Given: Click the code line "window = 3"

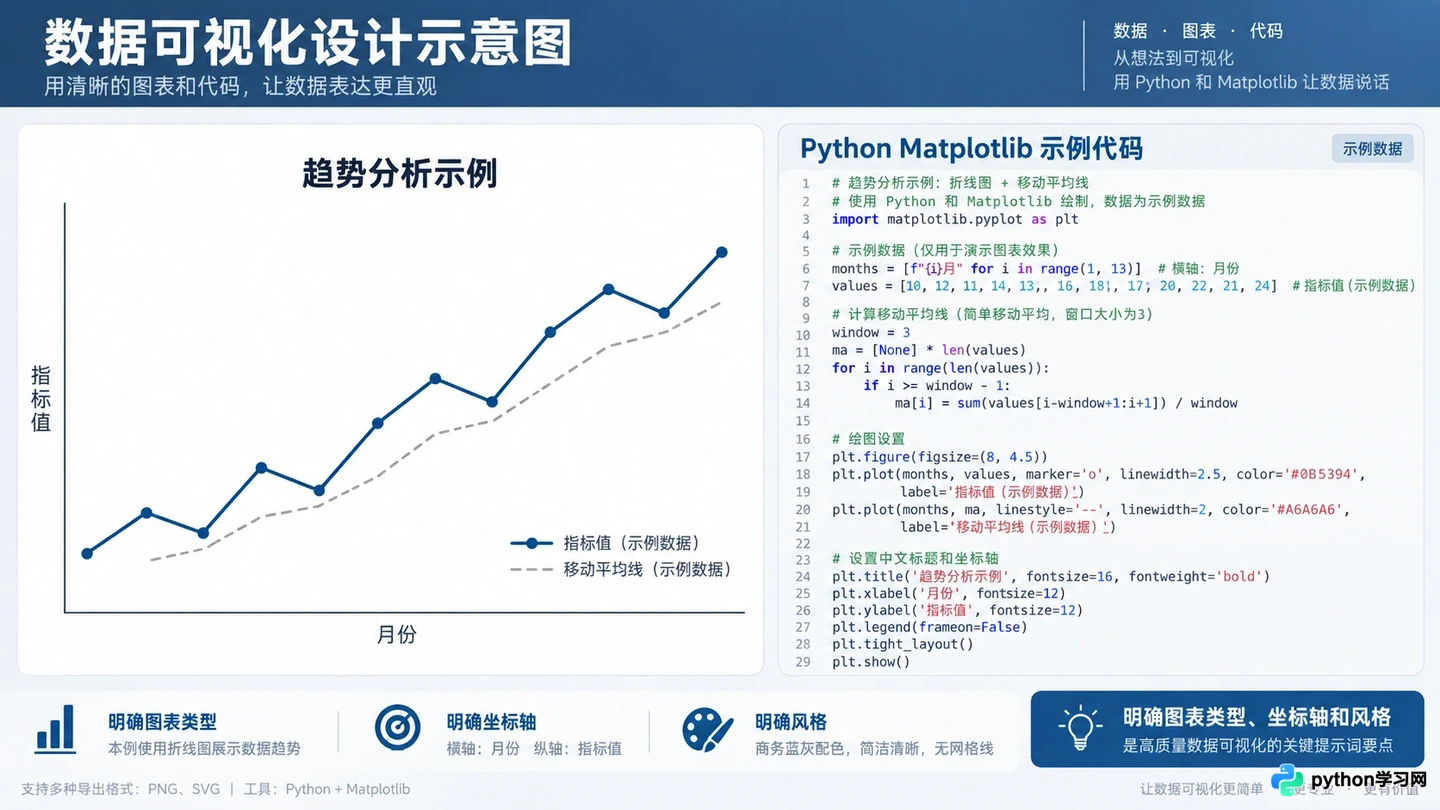Looking at the screenshot, I should 871,332.
